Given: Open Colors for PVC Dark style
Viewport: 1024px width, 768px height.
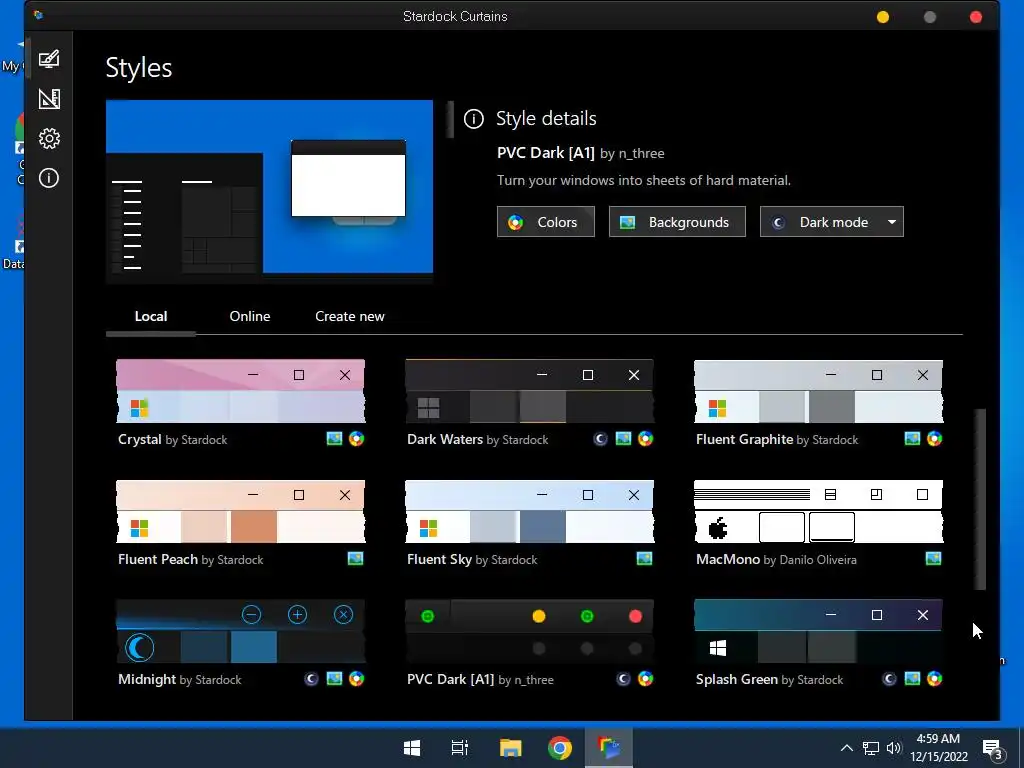Looking at the screenshot, I should pyautogui.click(x=545, y=222).
